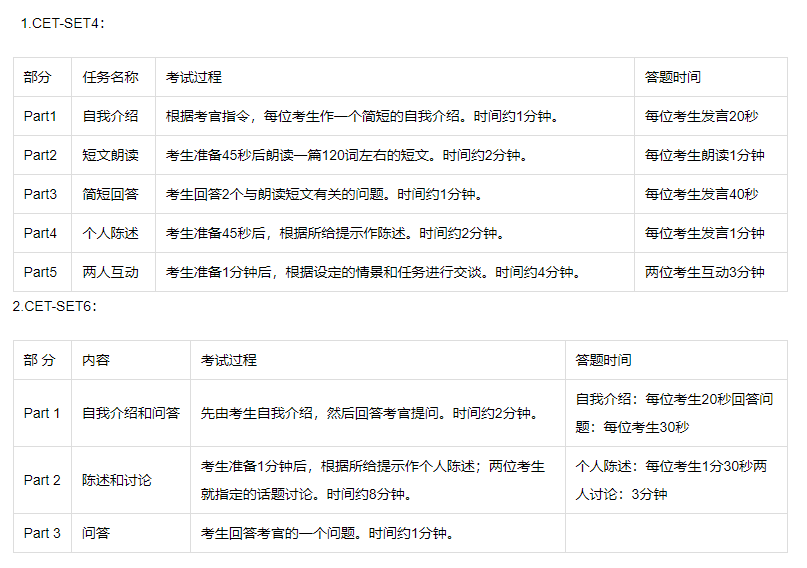The width and height of the screenshot is (807, 568).
Task: Click the "简短回答" task name cell
Action: (x=110, y=194)
